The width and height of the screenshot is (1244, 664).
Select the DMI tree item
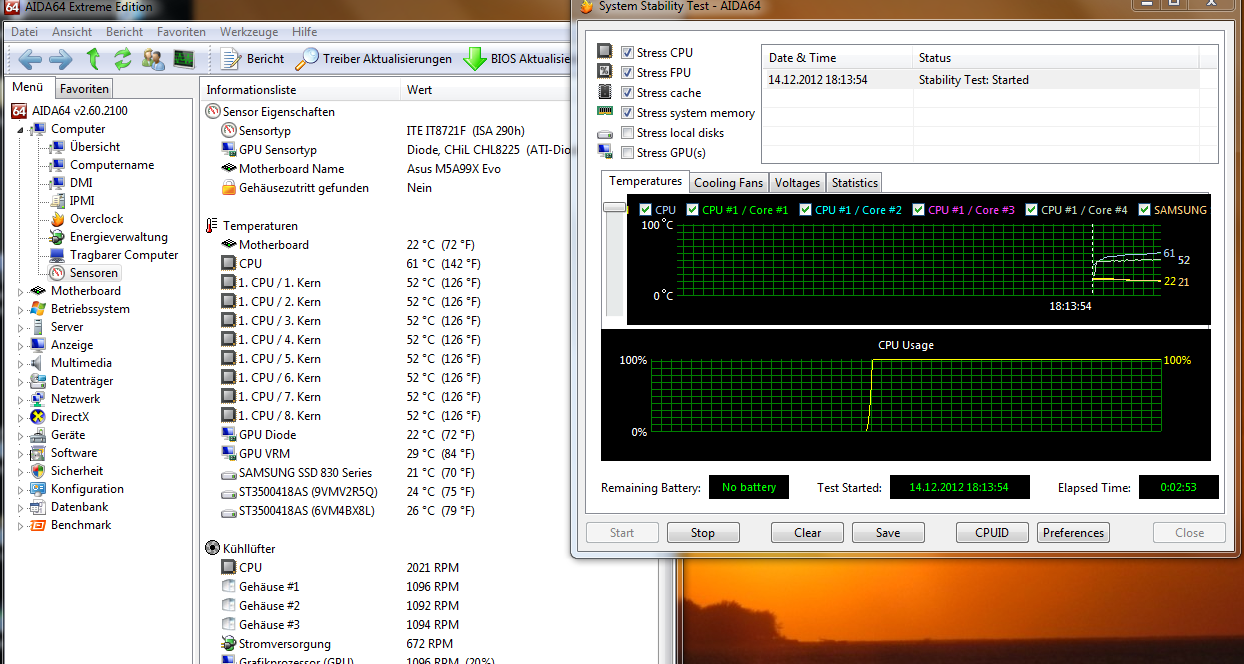click(x=81, y=183)
